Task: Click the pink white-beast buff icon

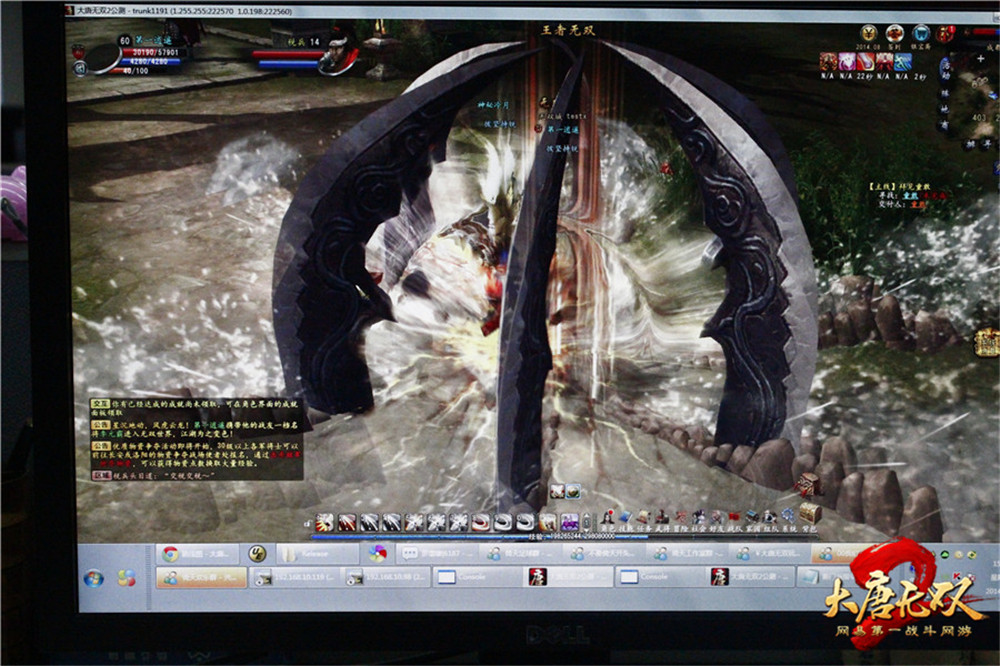Action: [x=847, y=62]
